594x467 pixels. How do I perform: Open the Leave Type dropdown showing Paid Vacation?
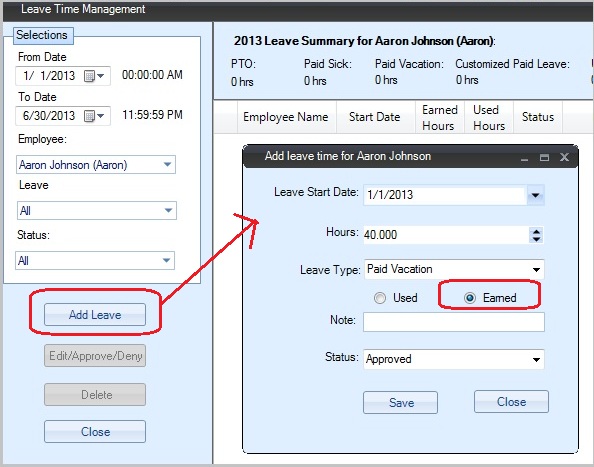pyautogui.click(x=536, y=269)
